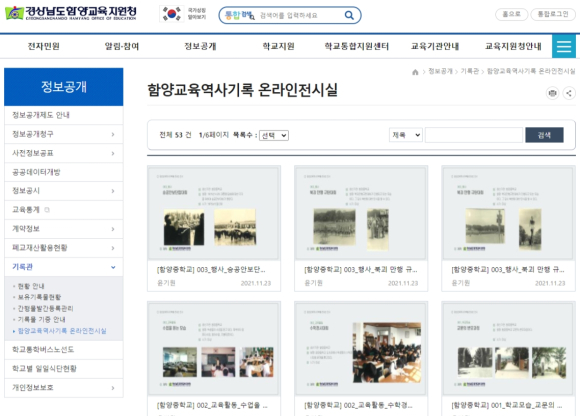Open 보유기록물현황 sidebar link
580x416 pixels.
(x=39, y=297)
